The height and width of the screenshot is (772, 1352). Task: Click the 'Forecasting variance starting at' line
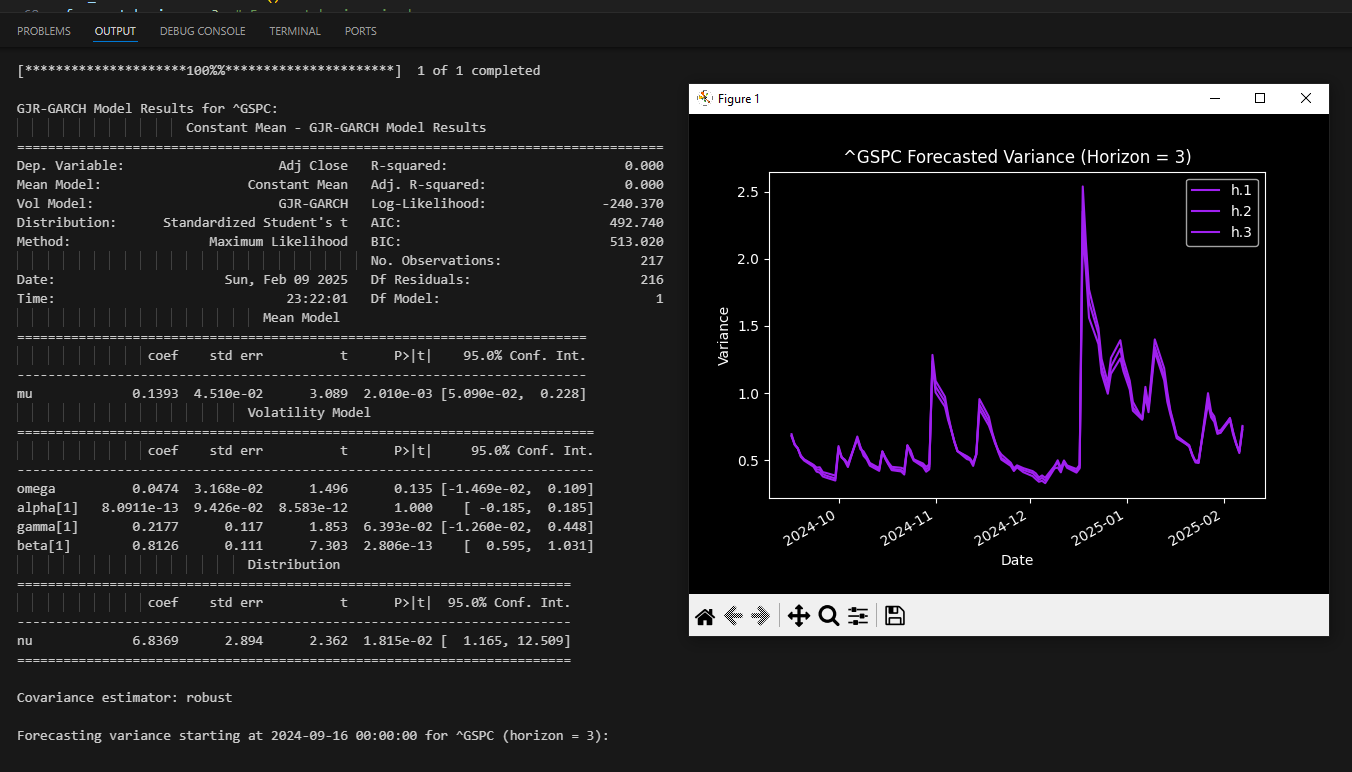[312, 735]
